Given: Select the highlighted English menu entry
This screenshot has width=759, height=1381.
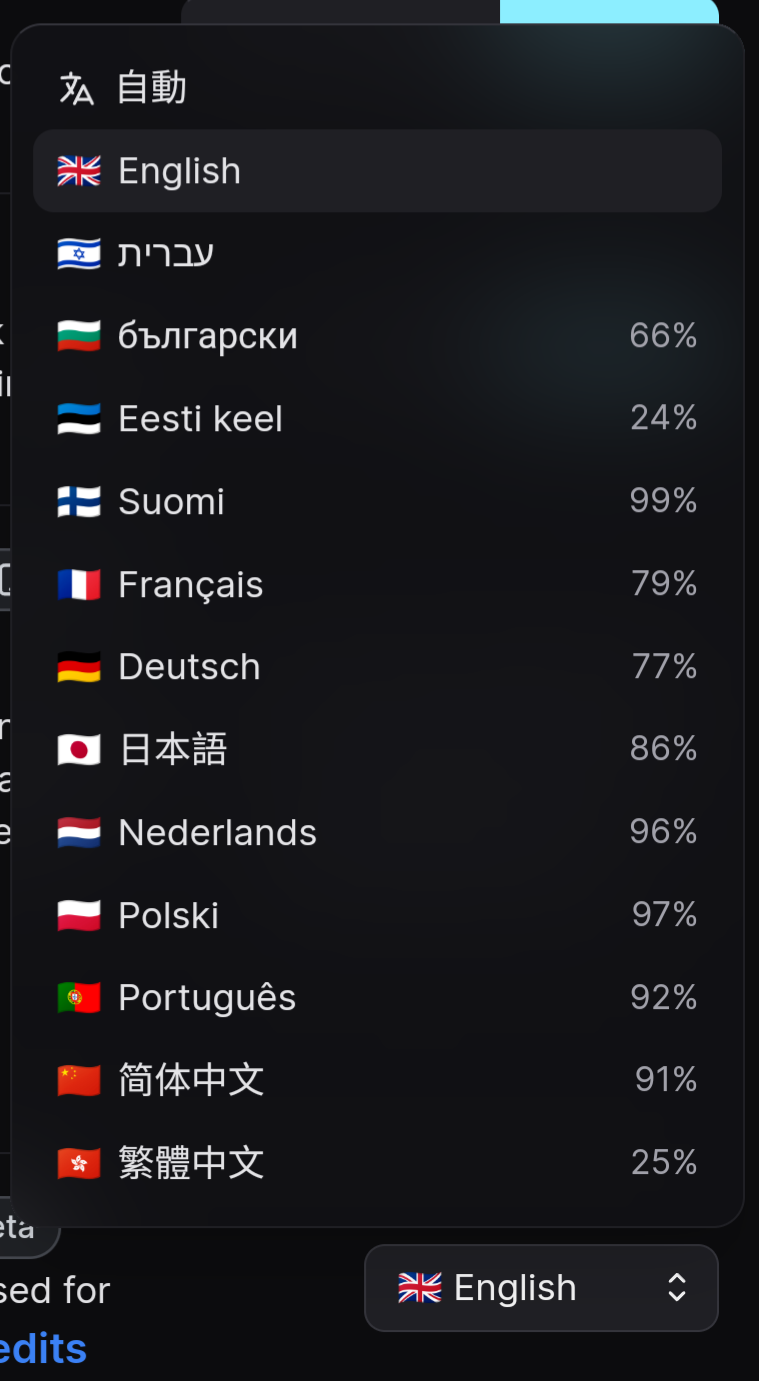Looking at the screenshot, I should 378,171.
